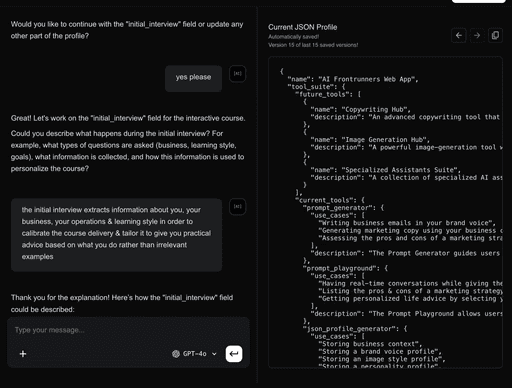Go to the previous saved JSON version
The height and width of the screenshot is (388, 512).
pos(459,35)
